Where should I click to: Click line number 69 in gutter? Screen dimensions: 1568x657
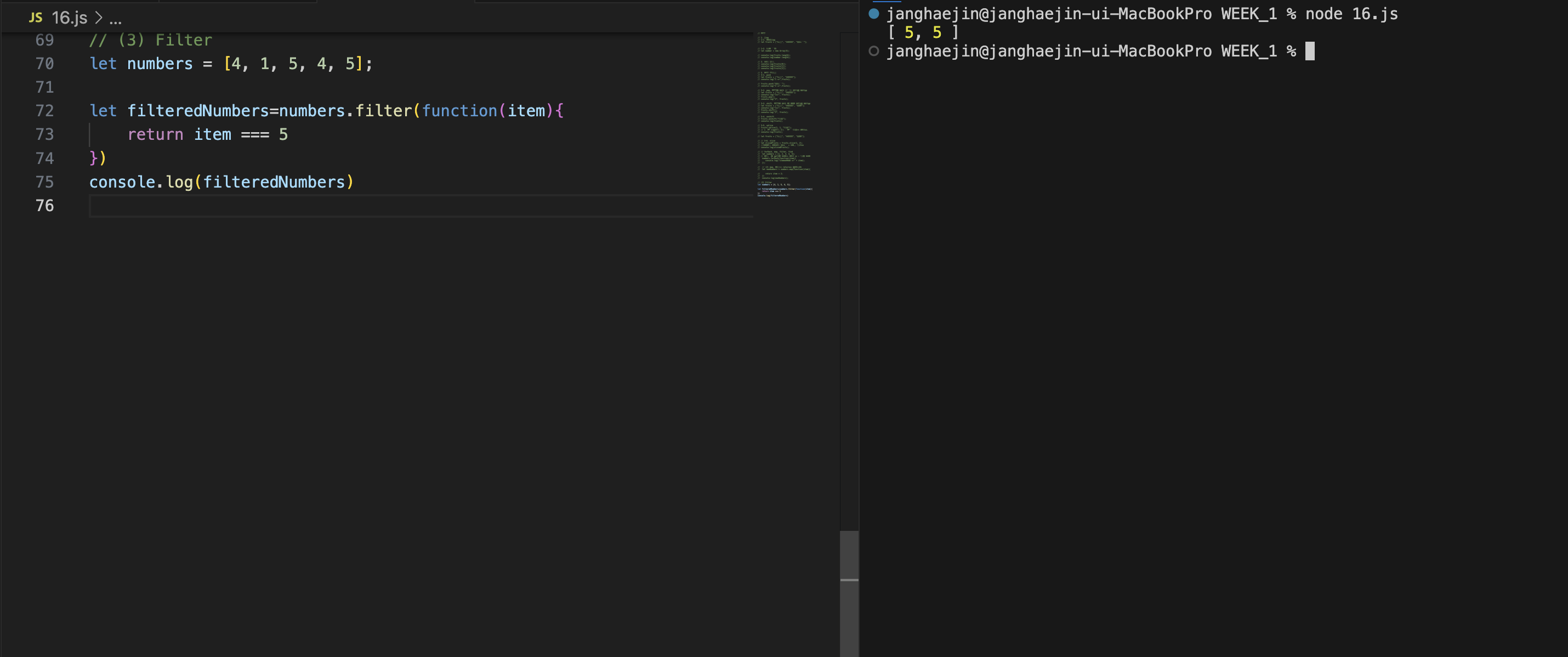click(x=44, y=40)
